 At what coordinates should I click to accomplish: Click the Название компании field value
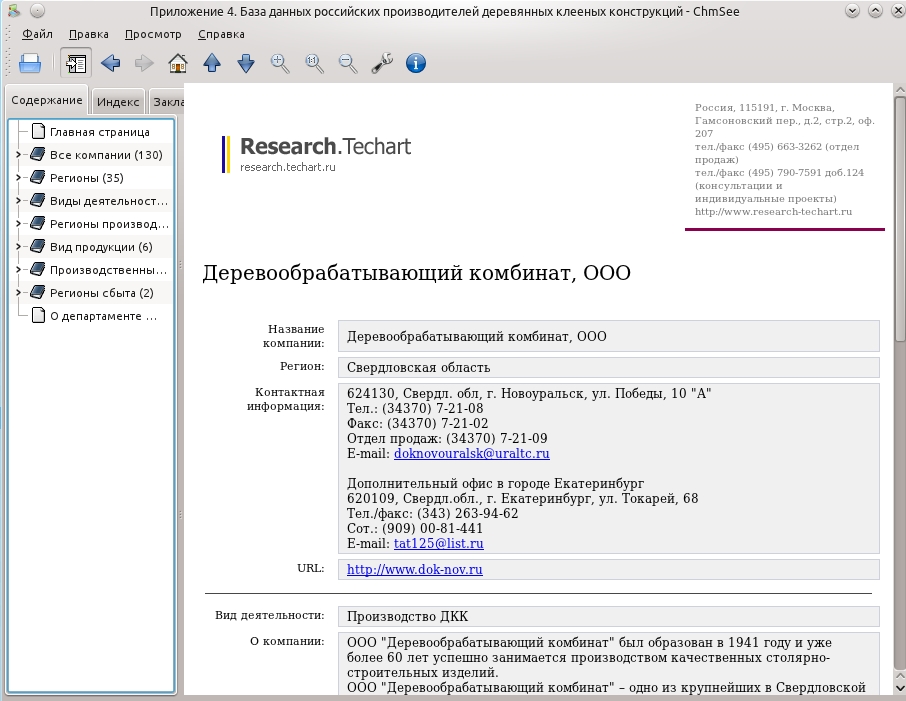pos(608,336)
